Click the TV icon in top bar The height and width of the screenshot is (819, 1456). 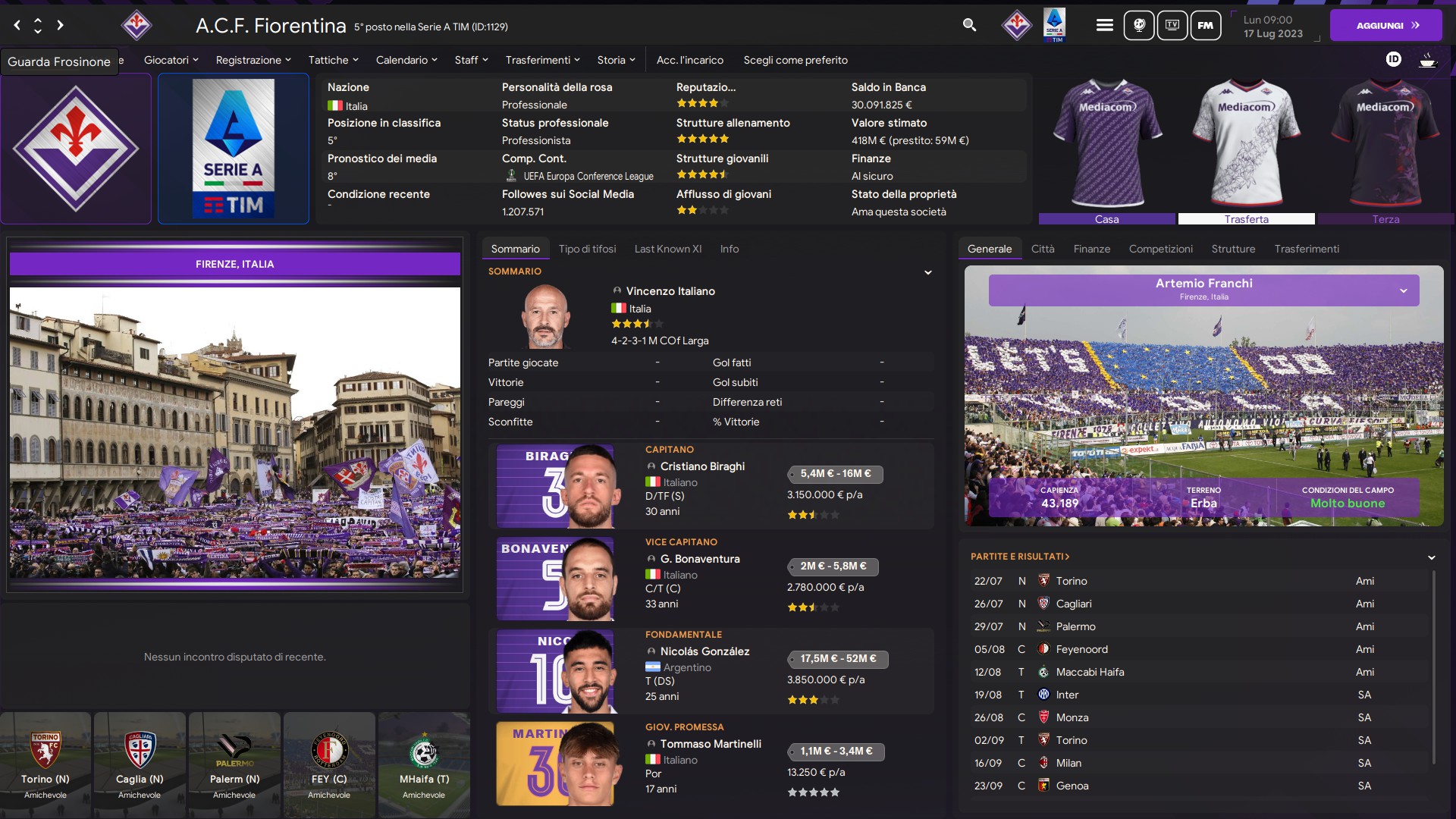(x=1172, y=25)
